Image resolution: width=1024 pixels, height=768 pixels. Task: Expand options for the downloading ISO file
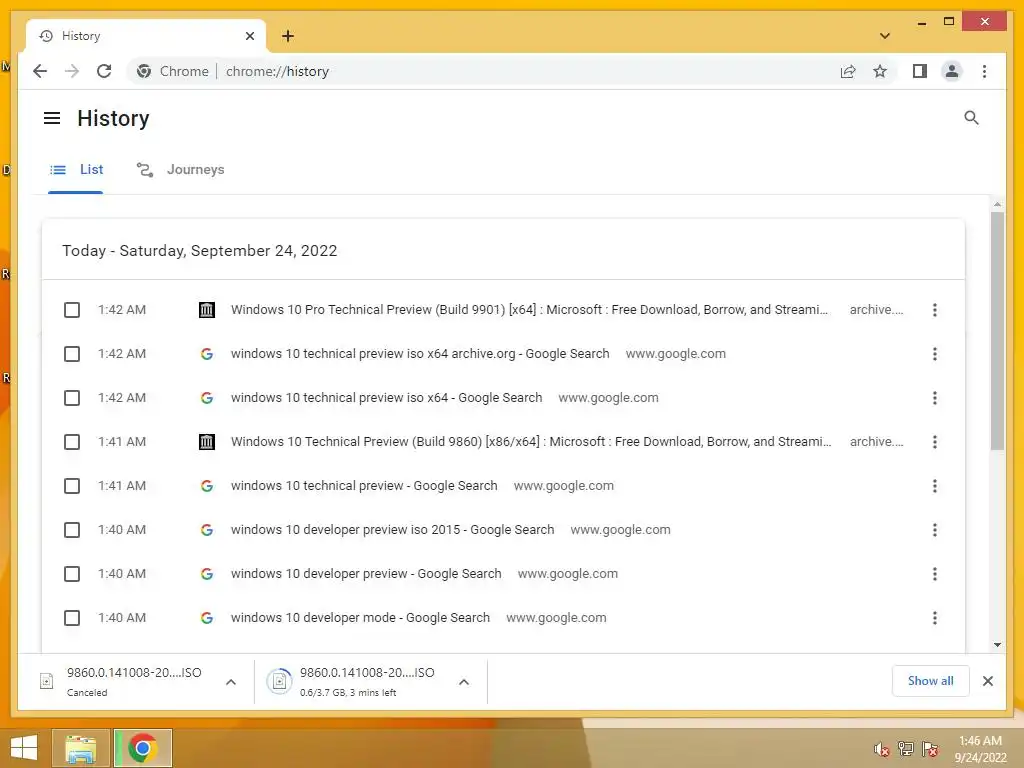[464, 682]
